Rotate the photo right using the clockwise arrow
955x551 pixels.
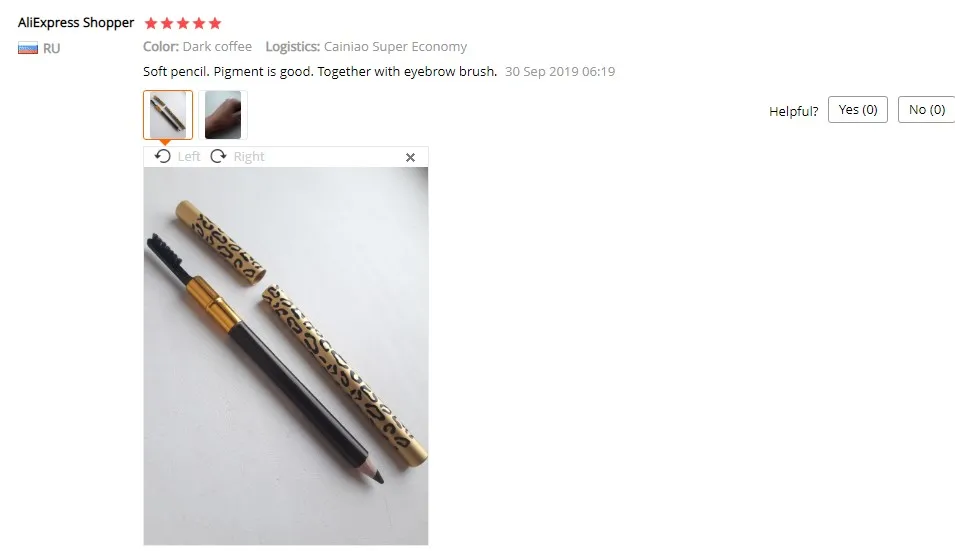tap(218, 156)
